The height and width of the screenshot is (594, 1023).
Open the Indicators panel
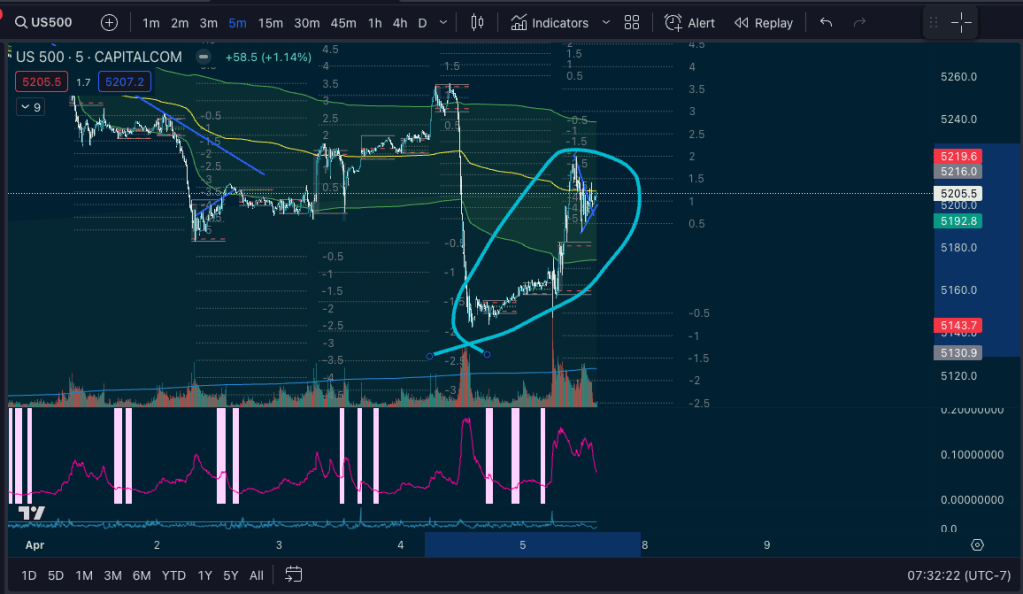(549, 22)
